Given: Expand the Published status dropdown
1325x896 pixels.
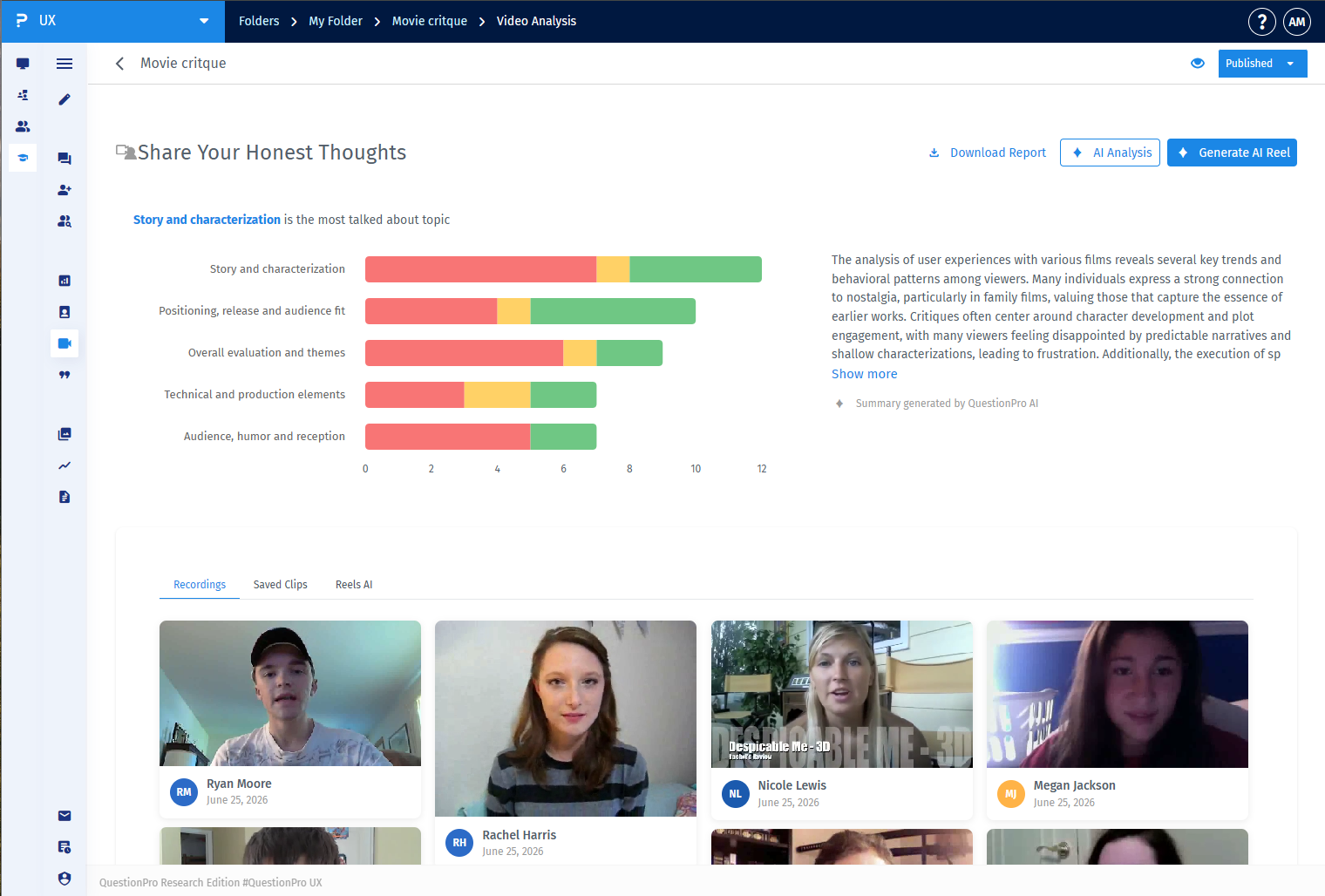Looking at the screenshot, I should pyautogui.click(x=1262, y=64).
